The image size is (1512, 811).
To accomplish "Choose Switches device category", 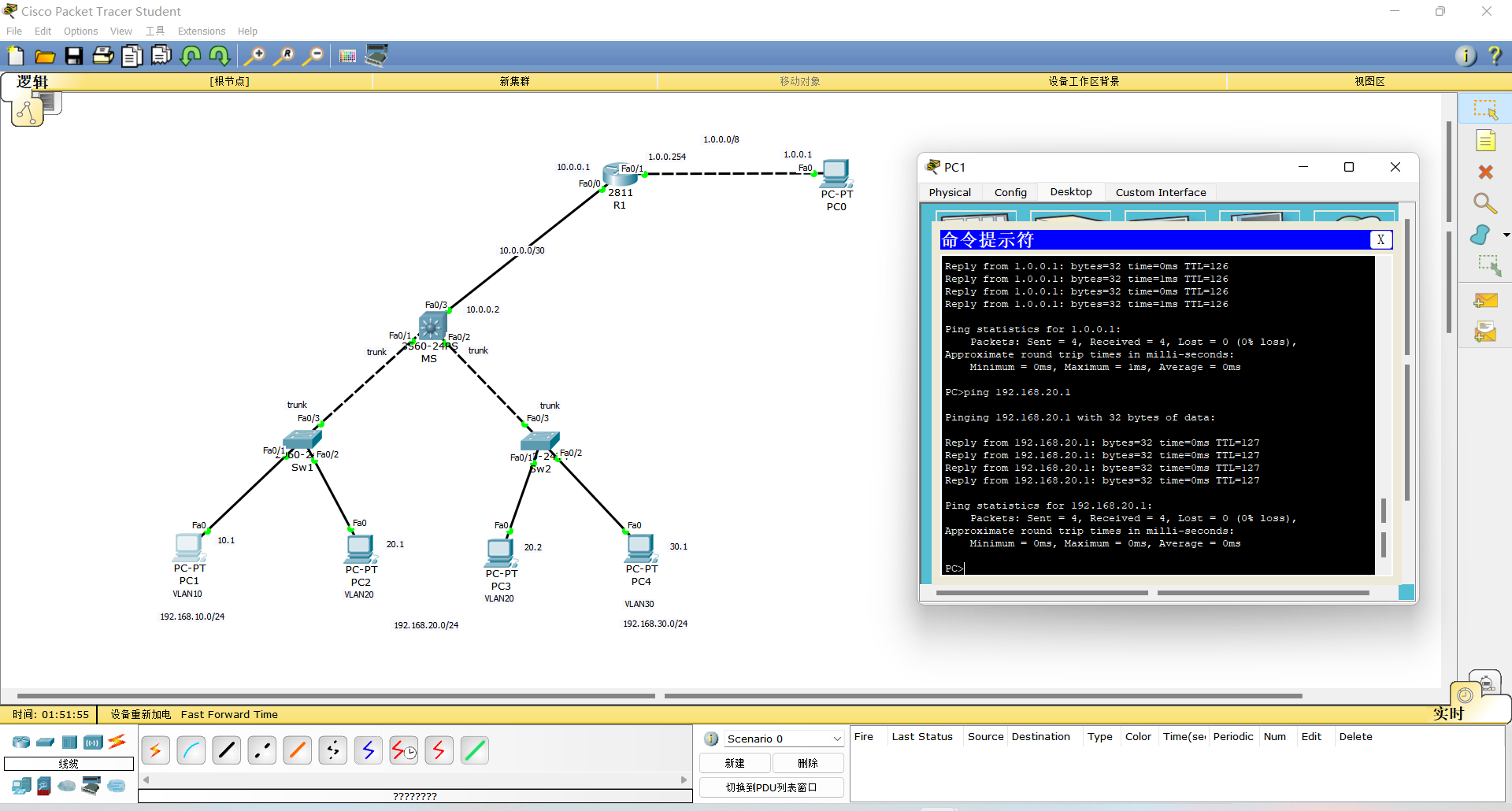I will (x=46, y=742).
